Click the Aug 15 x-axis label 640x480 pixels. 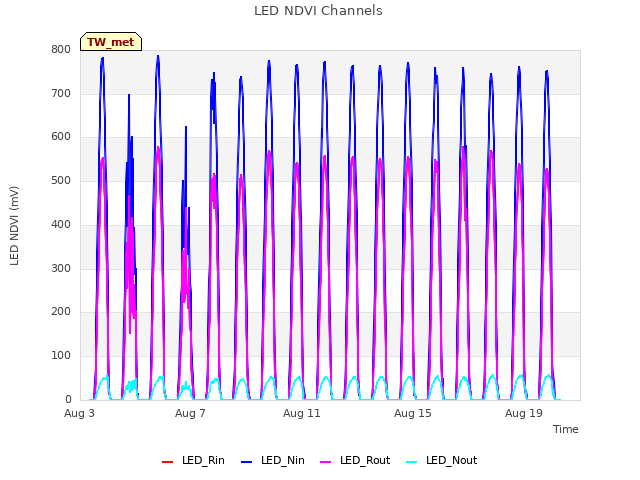point(413,413)
